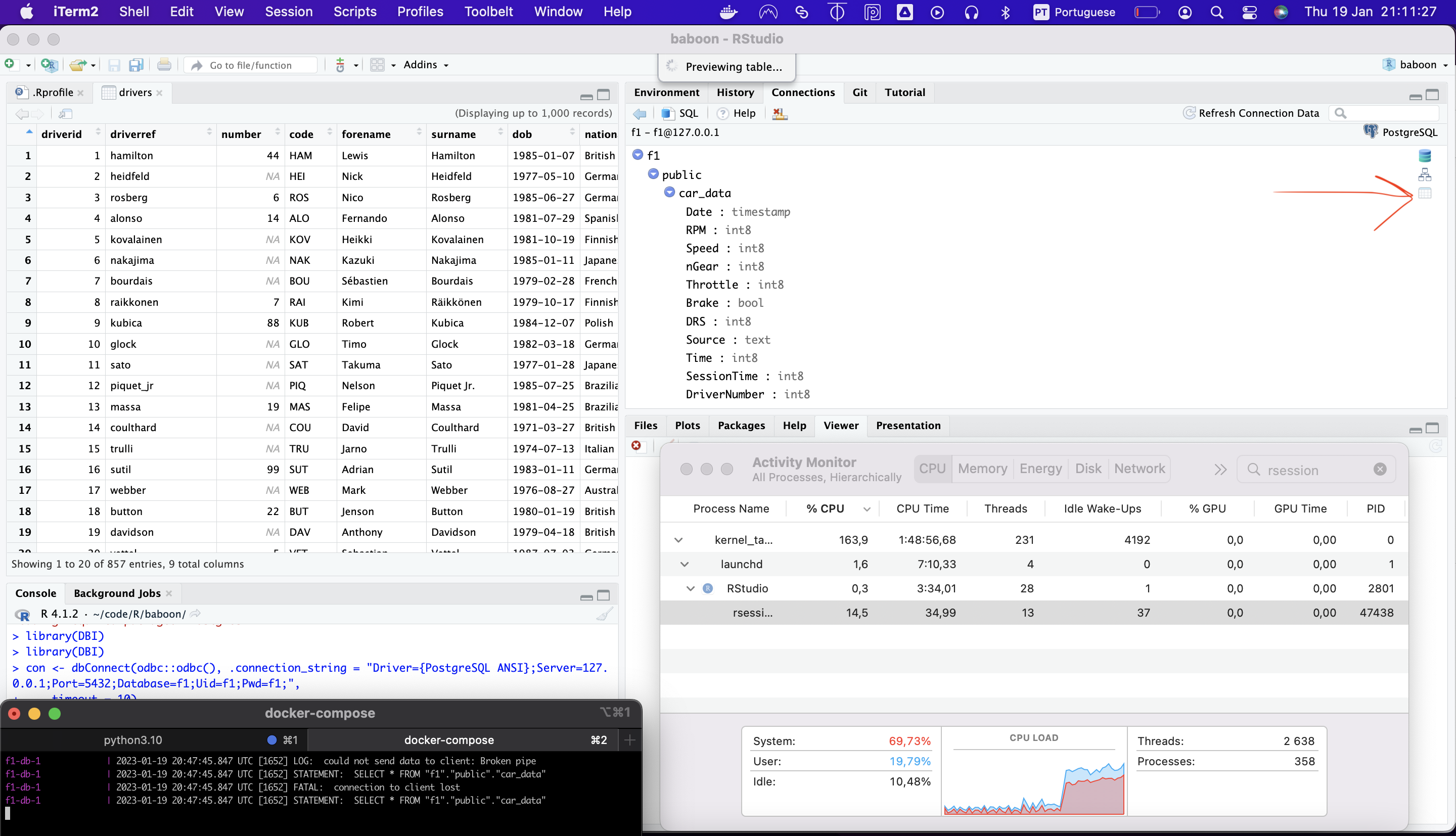
Task: Save the current document using the save icon
Action: [x=114, y=65]
